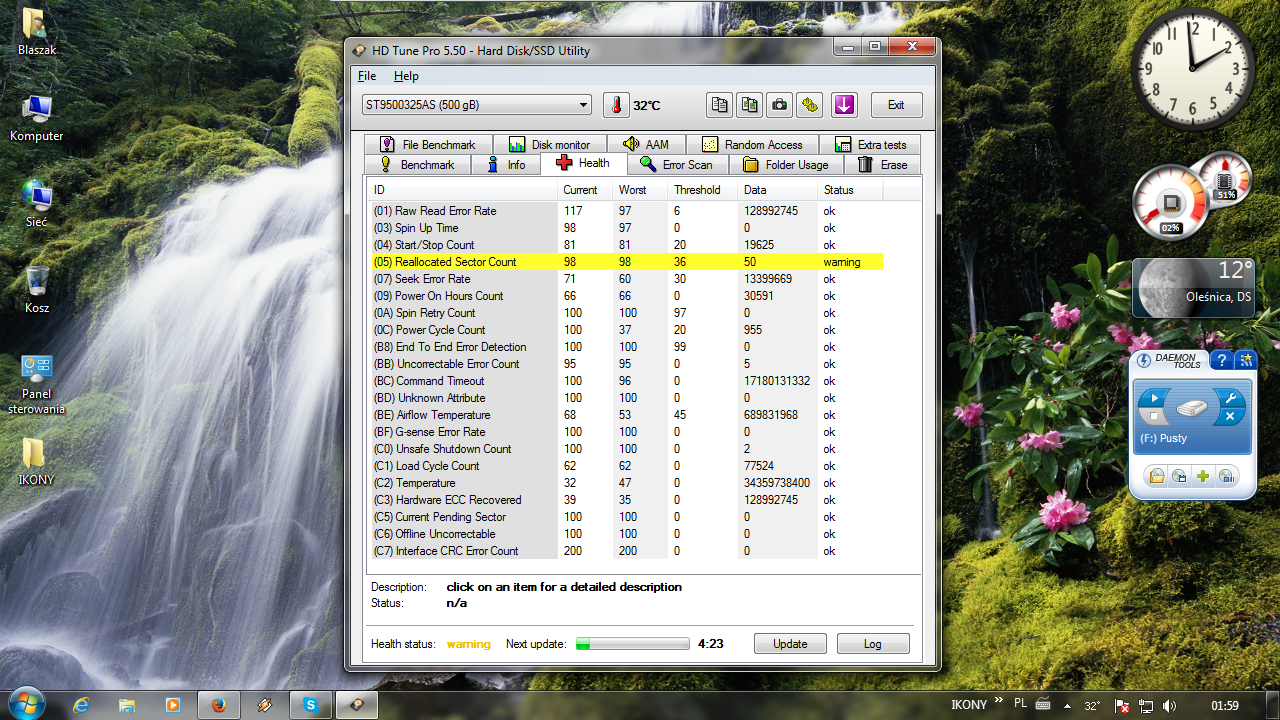1280x720 pixels.
Task: Open the taskbar clock showing 01:59
Action: click(1225, 706)
